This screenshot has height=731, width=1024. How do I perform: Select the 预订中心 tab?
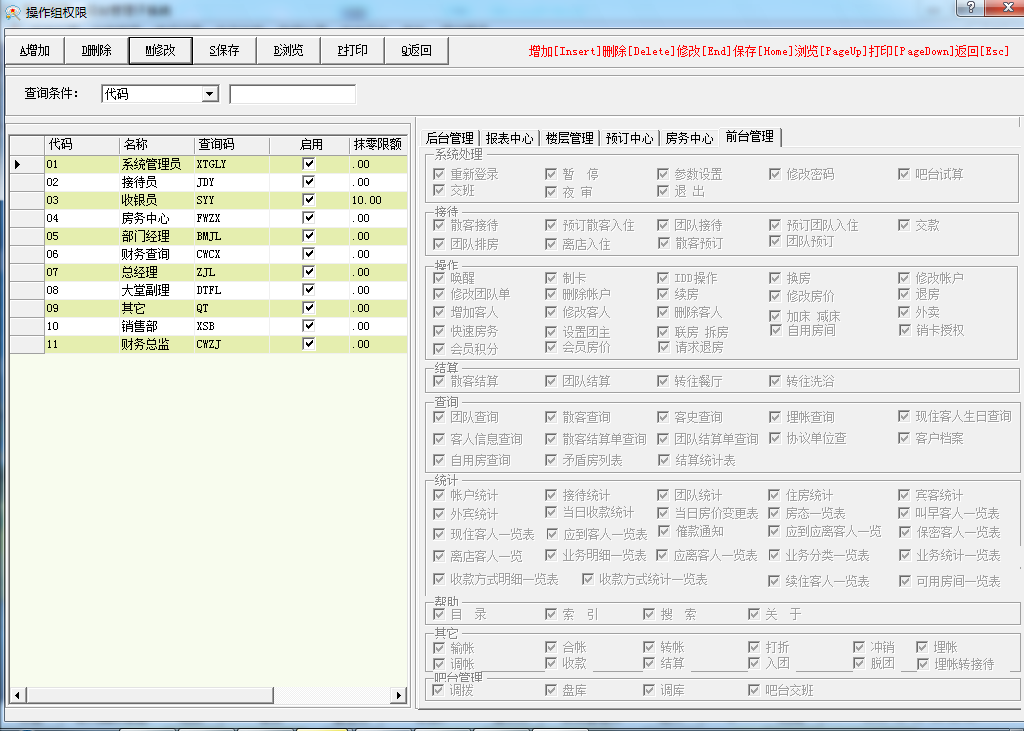pyautogui.click(x=629, y=138)
